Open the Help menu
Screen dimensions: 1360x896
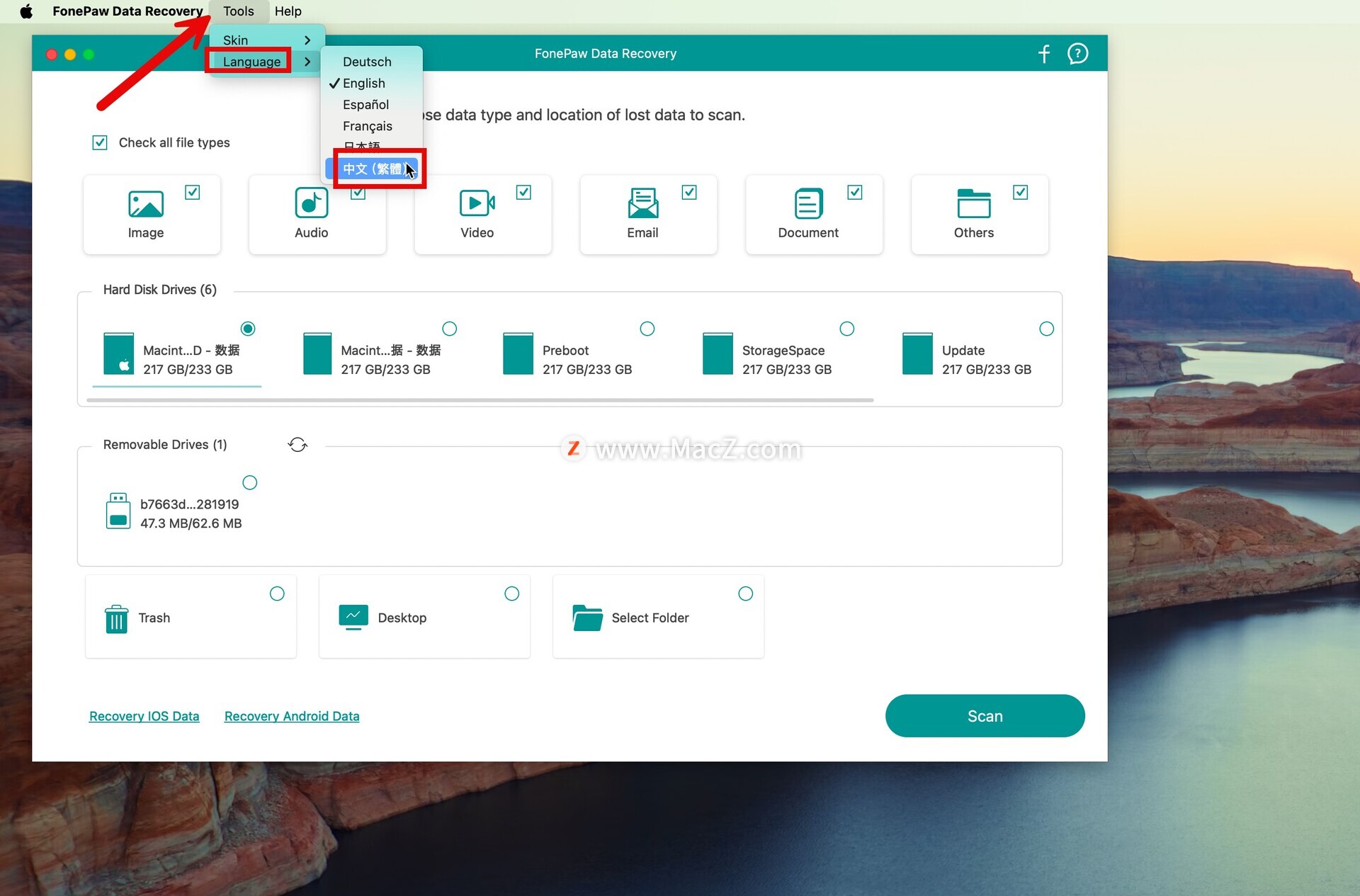click(x=288, y=11)
